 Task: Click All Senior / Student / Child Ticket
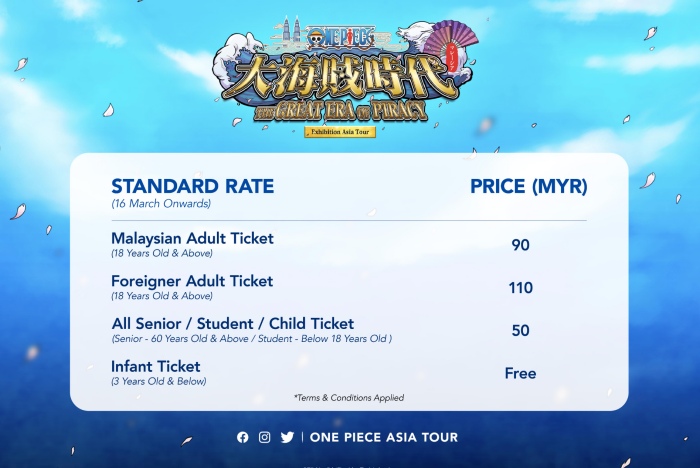point(233,323)
